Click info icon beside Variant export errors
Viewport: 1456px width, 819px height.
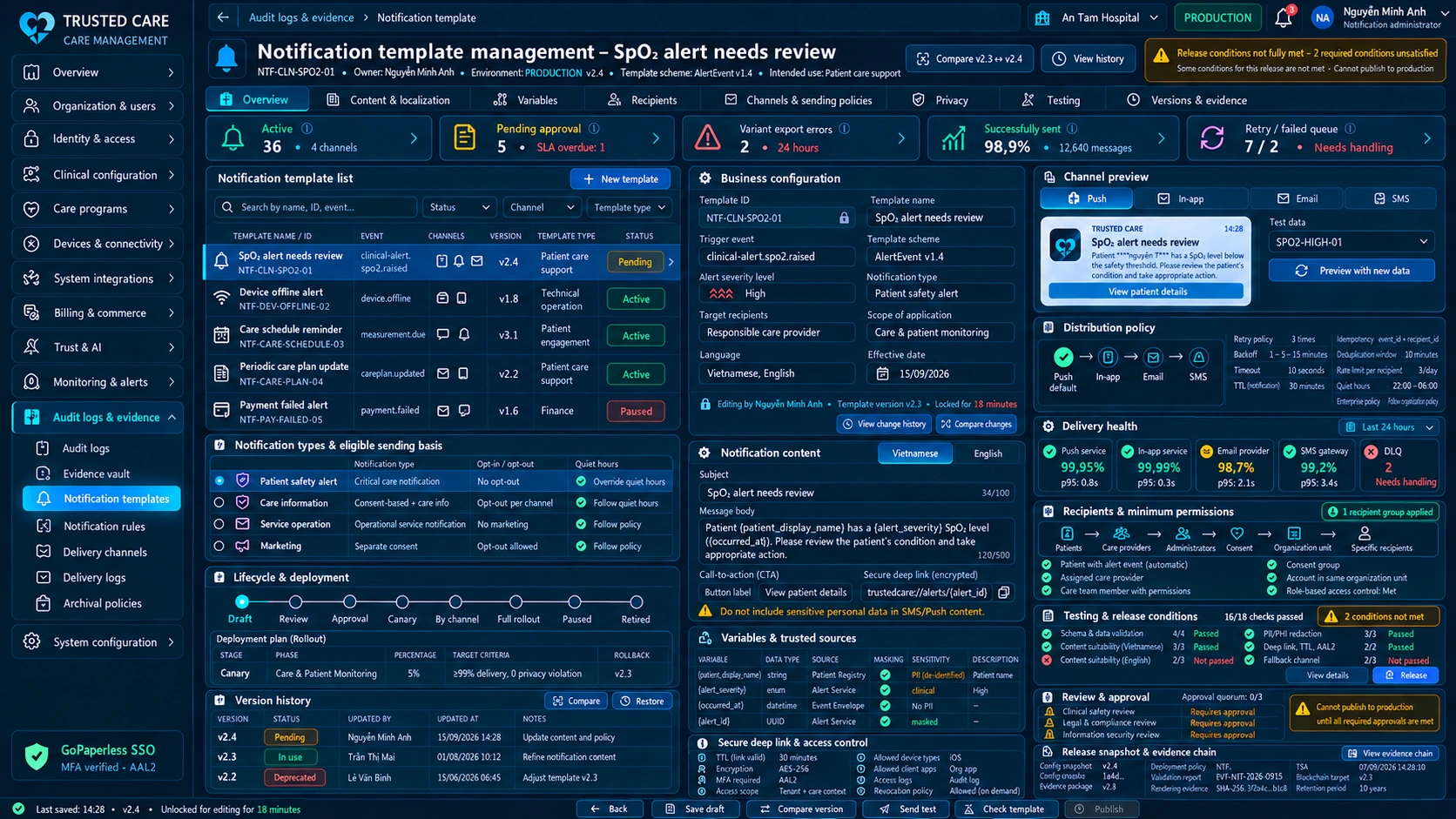[x=844, y=129]
